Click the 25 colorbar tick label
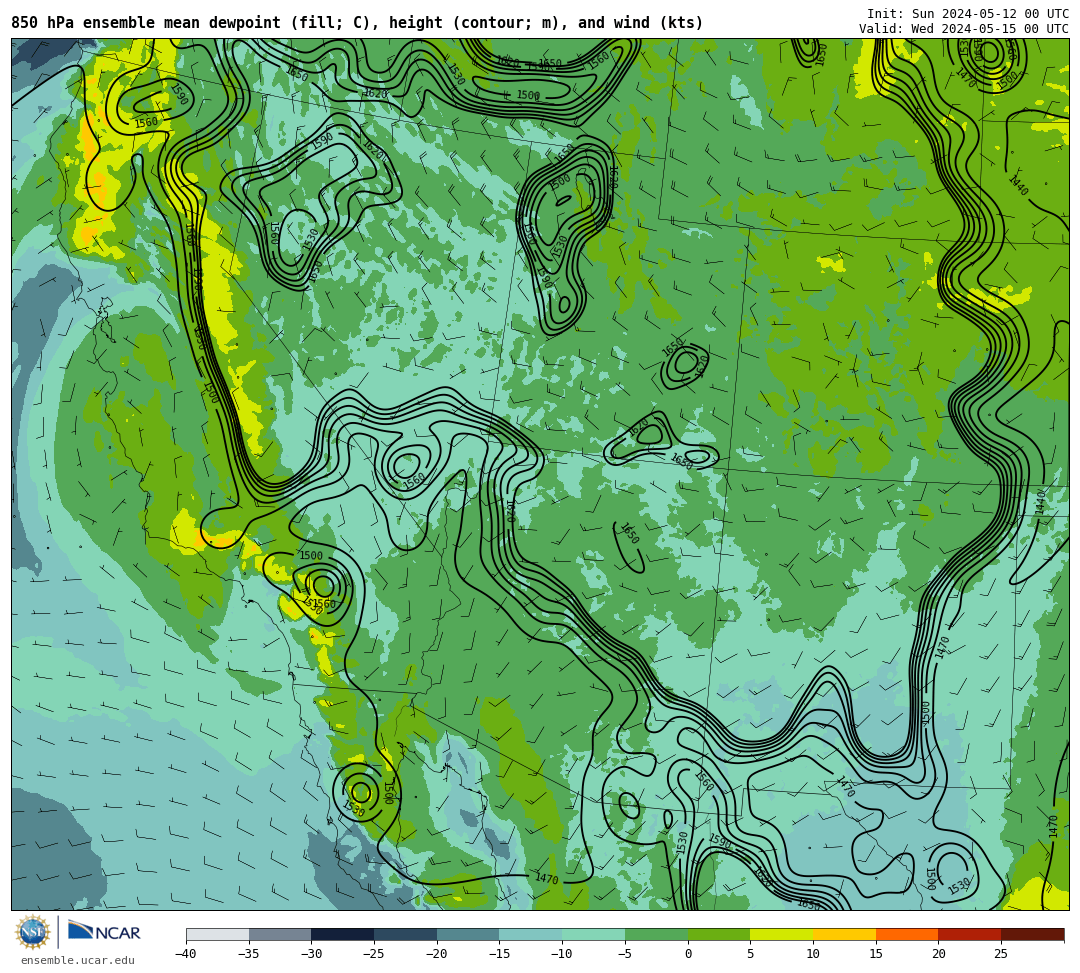This screenshot has width=1080, height=973. [x=1001, y=954]
